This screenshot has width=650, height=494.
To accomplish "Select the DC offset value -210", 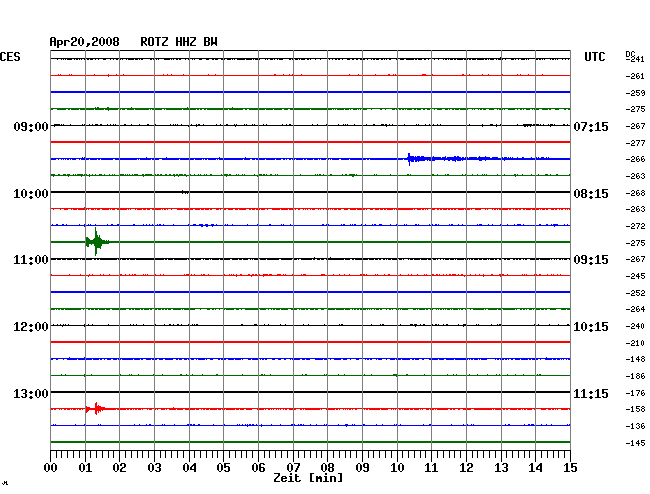I will [x=635, y=343].
